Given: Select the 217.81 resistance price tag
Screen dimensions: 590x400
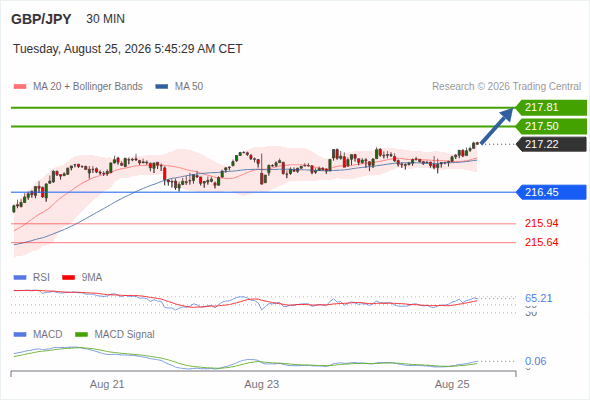Looking at the screenshot, I should [551, 108].
